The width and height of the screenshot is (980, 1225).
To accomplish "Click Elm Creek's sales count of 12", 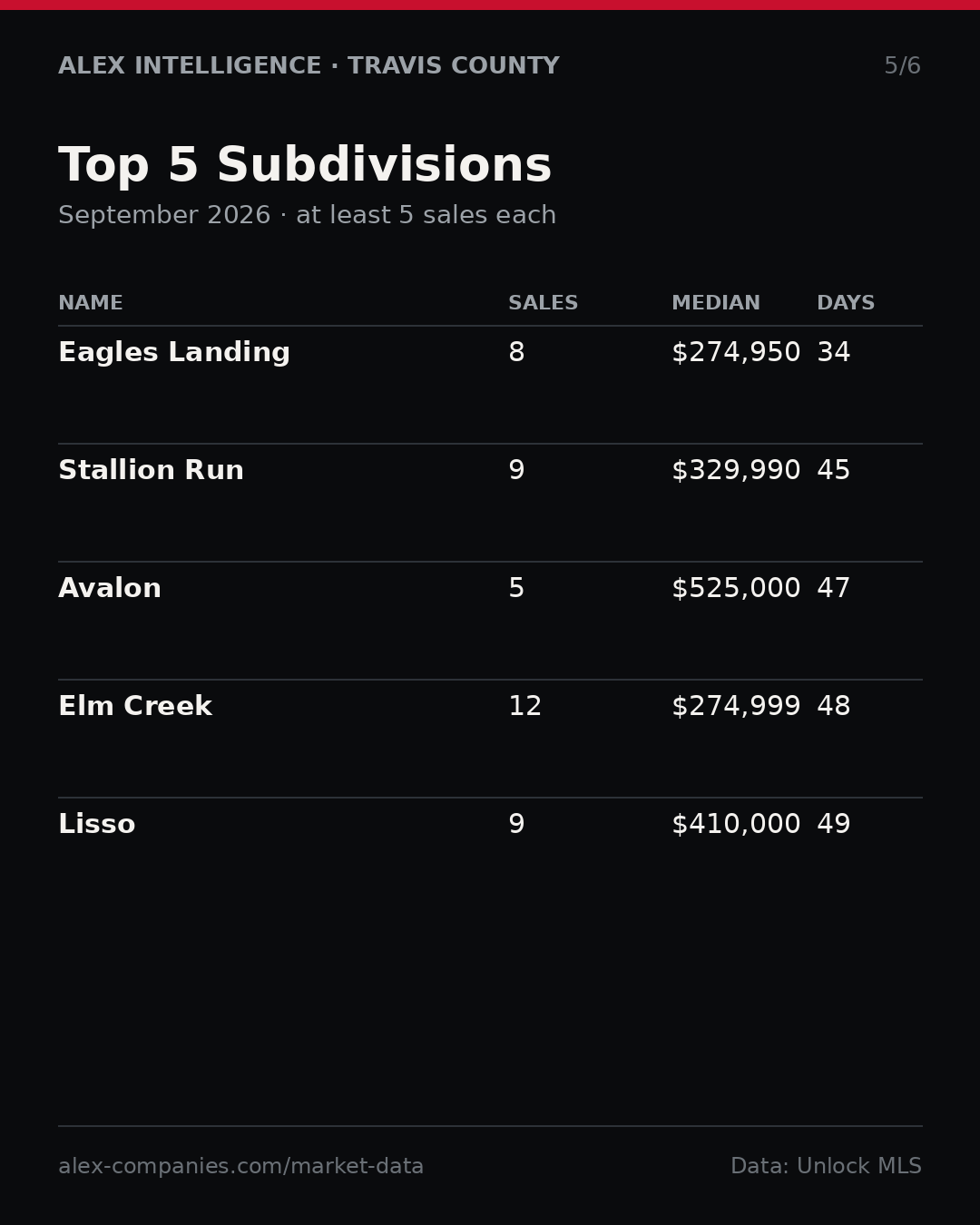I will pos(525,707).
